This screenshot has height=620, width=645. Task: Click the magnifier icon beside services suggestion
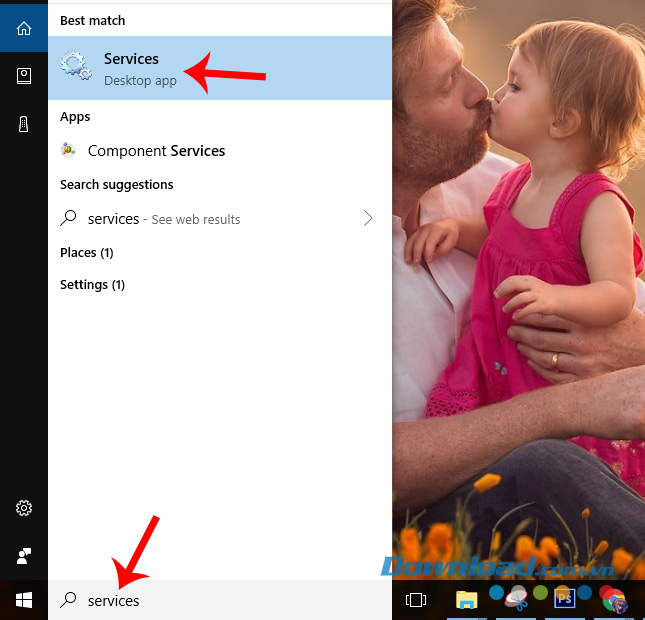pos(68,218)
